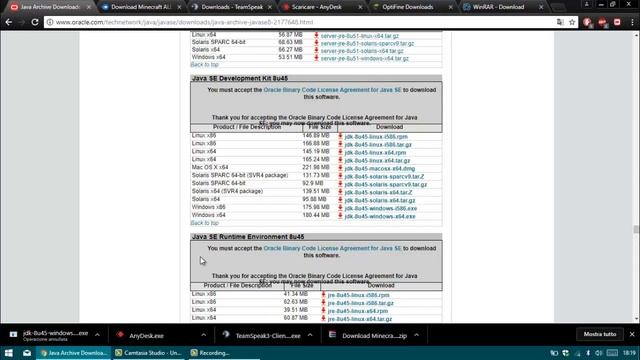Viewport: 640px width, 360px height.
Task: Click the red arrow beside jdk-8u45-linux-i586.rpm
Action: [x=340, y=136]
